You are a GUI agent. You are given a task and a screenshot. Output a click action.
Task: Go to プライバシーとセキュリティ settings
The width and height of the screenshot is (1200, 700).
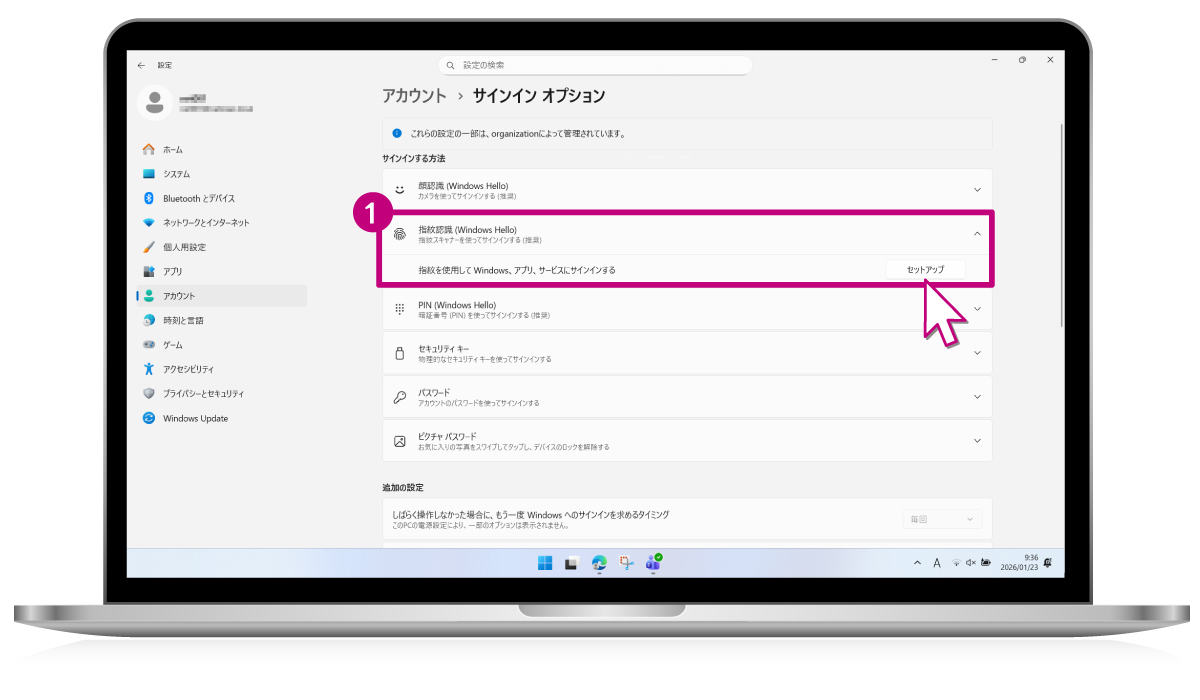click(203, 394)
